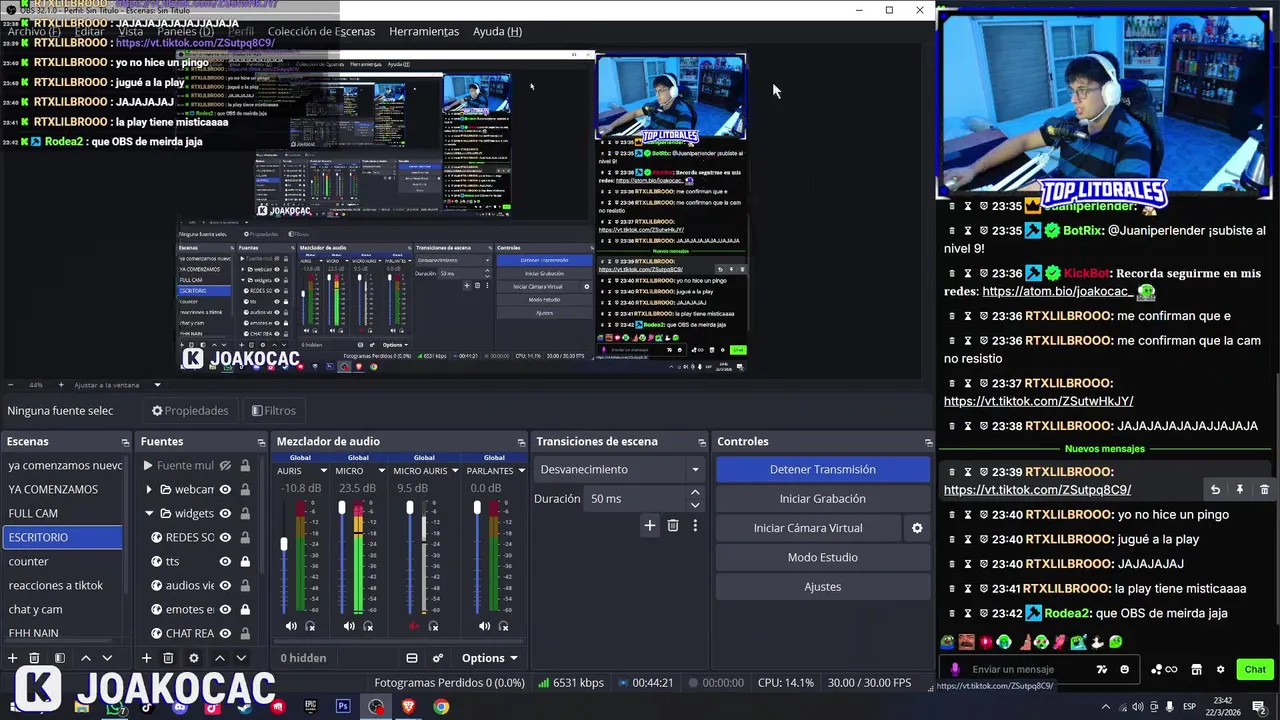Collapse the widgets source group
1280x720 pixels.
(149, 513)
